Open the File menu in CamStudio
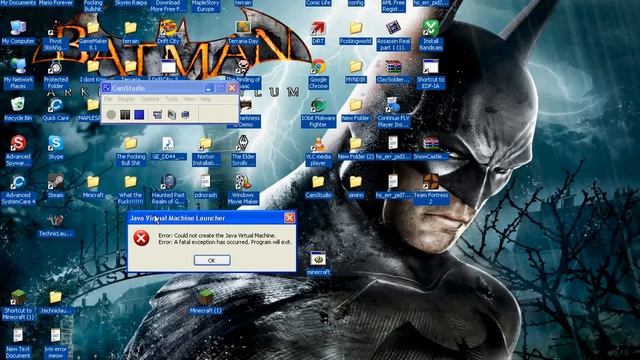This screenshot has height=360, width=640. 108,99
